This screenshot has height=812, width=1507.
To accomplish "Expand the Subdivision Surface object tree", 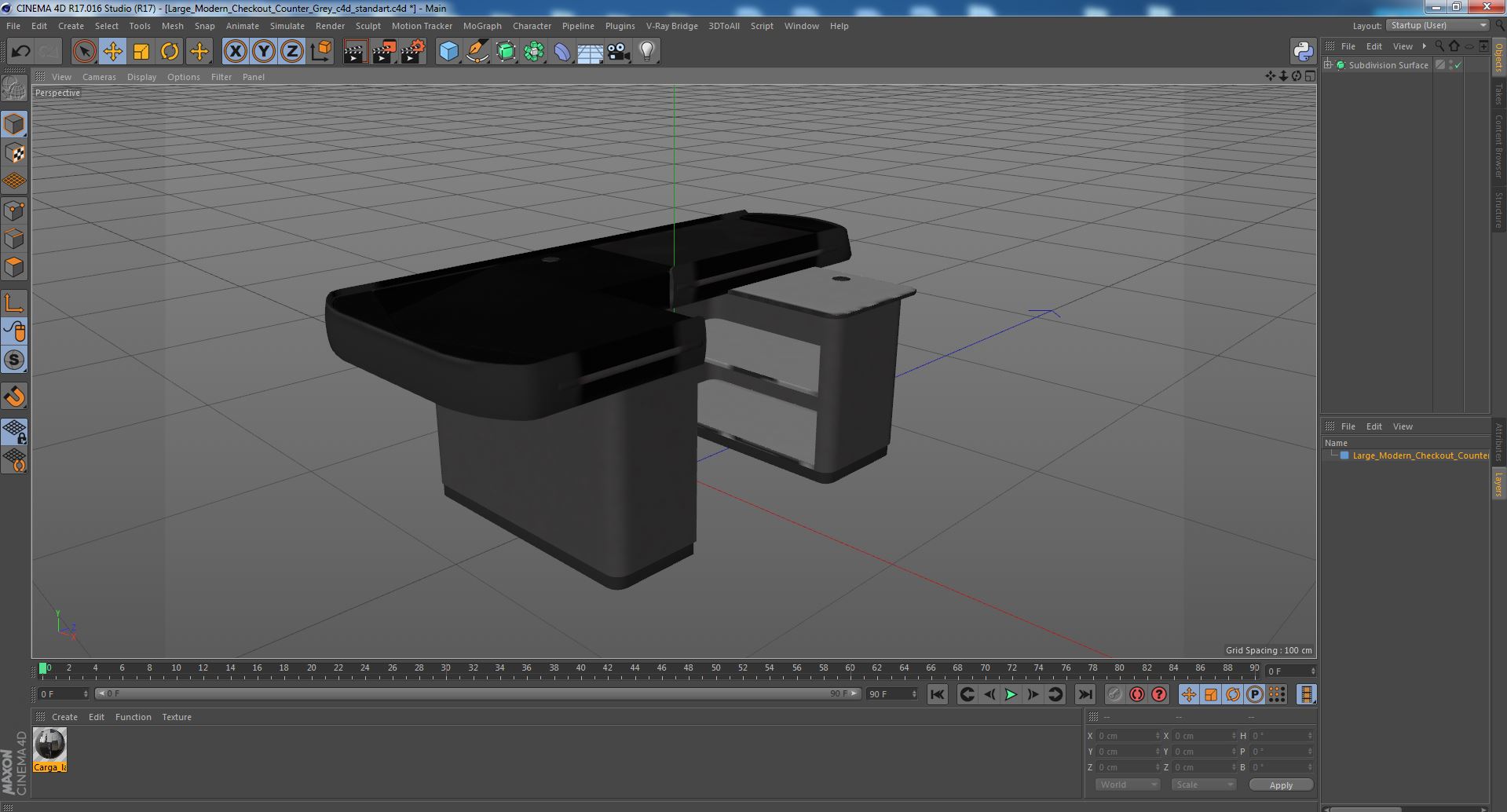I will pyautogui.click(x=1329, y=65).
